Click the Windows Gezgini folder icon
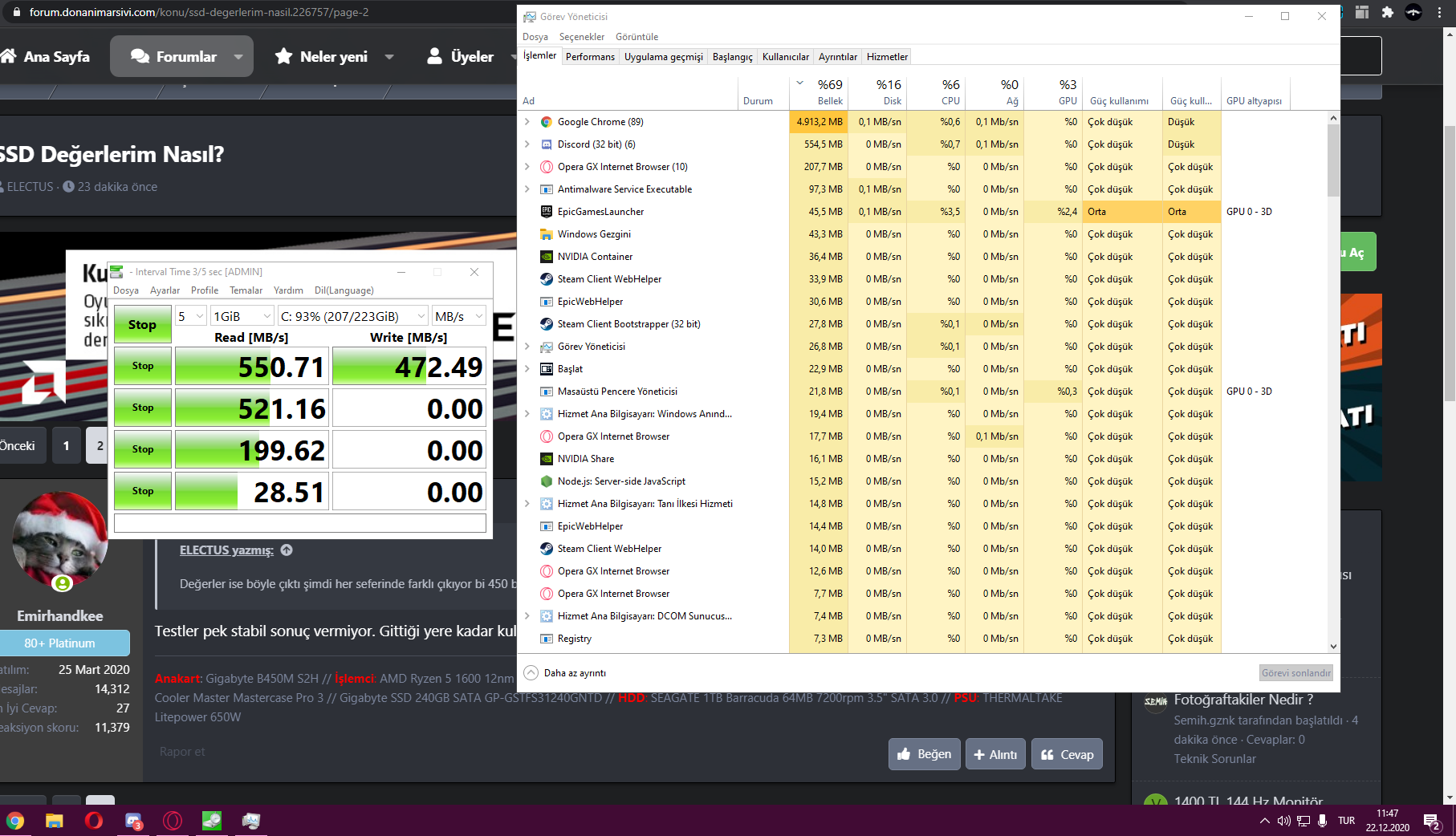The image size is (1456, 836). pos(546,234)
